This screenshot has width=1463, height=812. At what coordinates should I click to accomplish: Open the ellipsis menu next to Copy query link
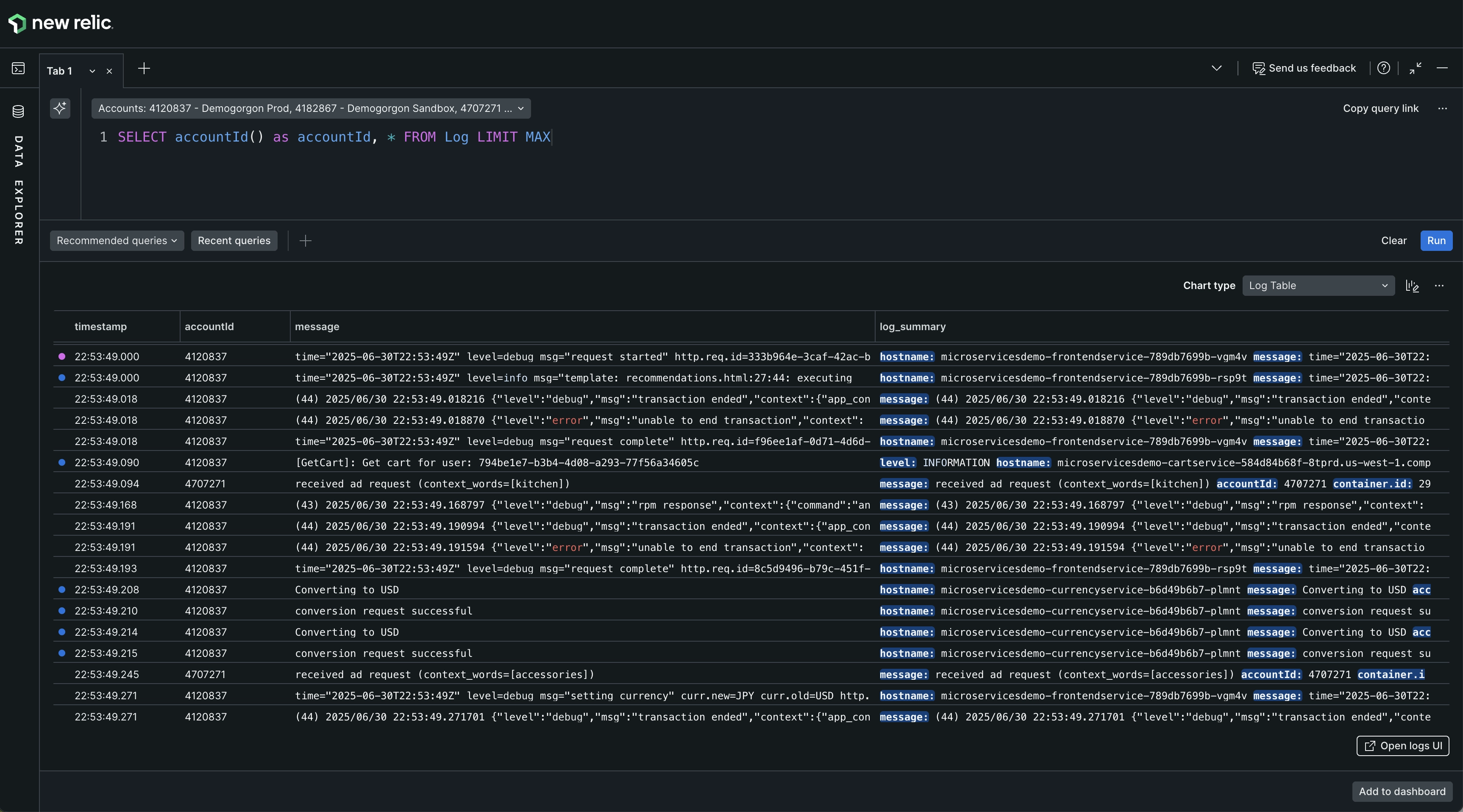[x=1443, y=108]
